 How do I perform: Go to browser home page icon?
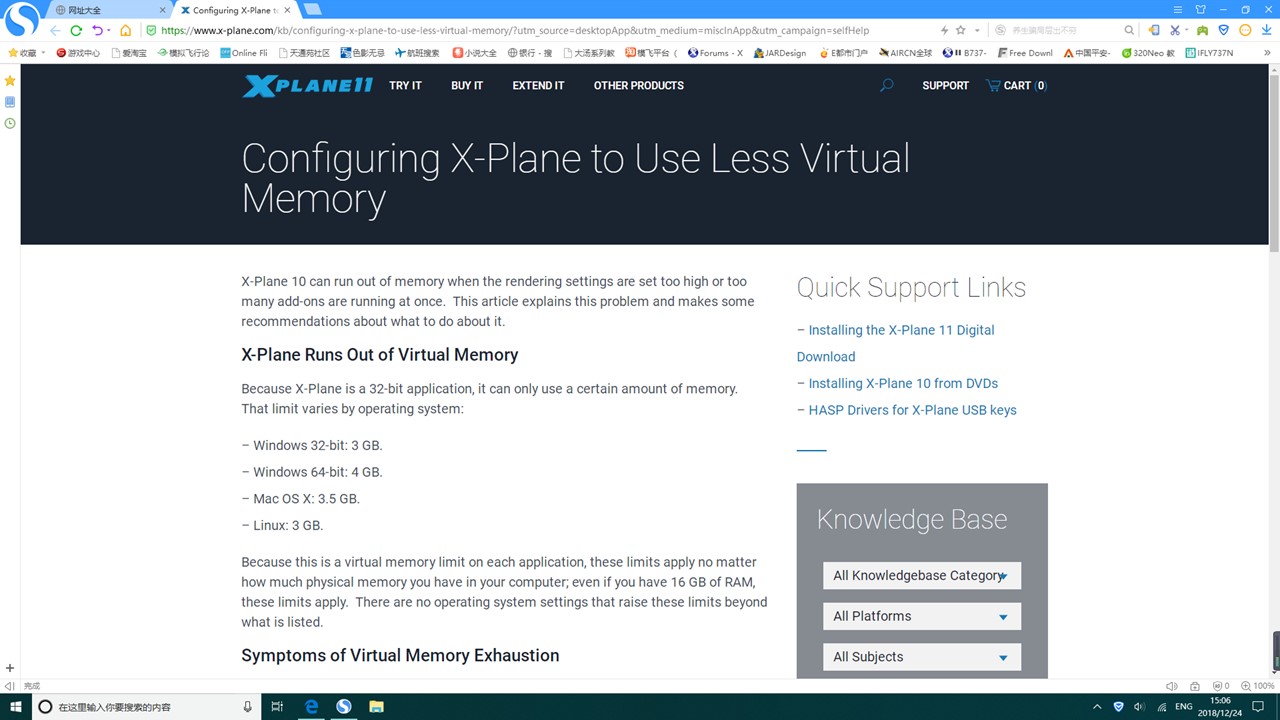[125, 30]
